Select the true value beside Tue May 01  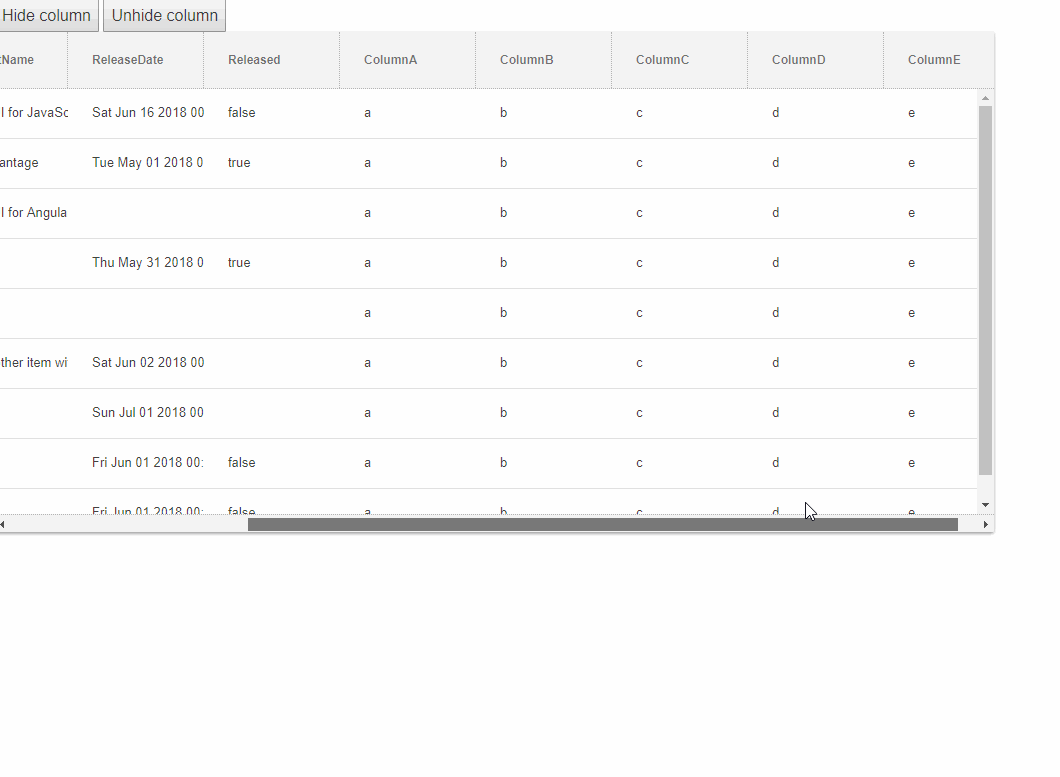238,162
